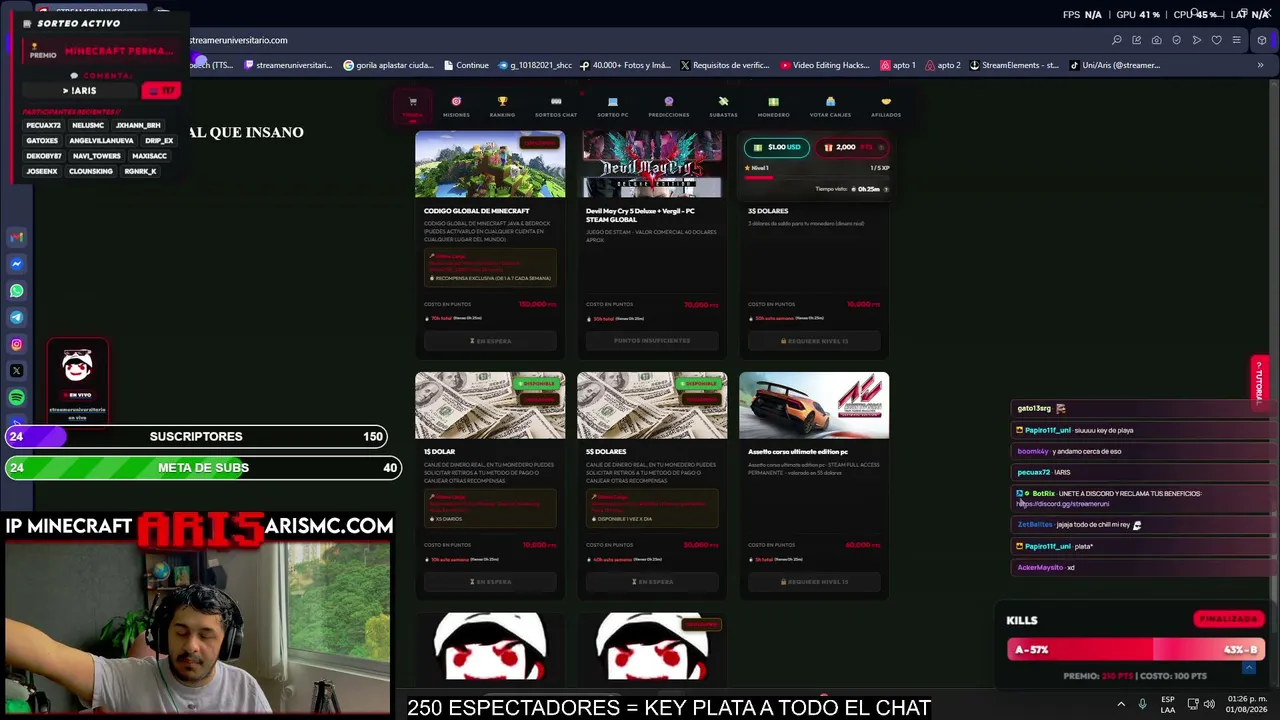
Task: Open the 'apto 1' bookmark
Action: [898, 65]
